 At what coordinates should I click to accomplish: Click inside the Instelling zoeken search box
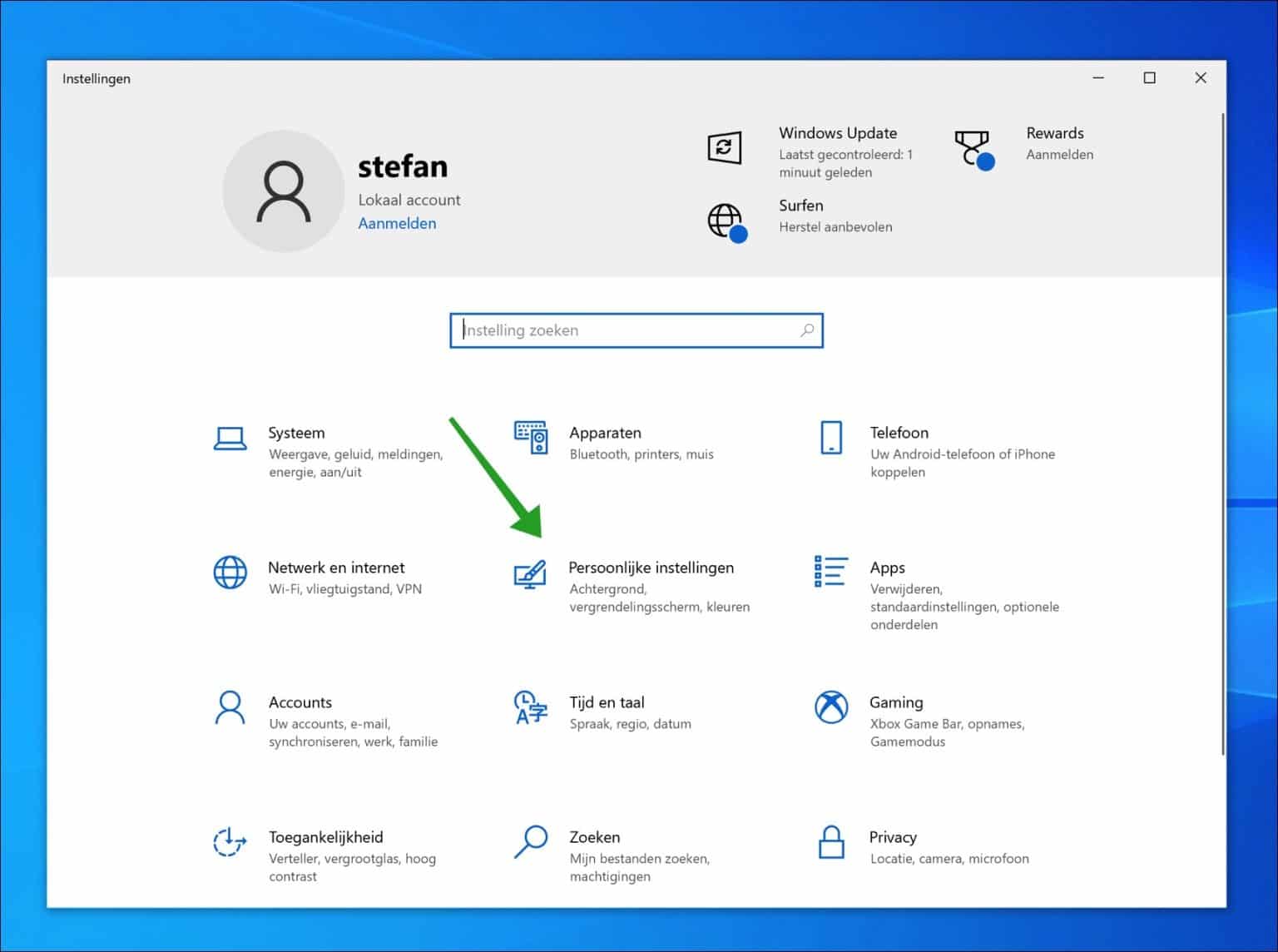click(624, 330)
